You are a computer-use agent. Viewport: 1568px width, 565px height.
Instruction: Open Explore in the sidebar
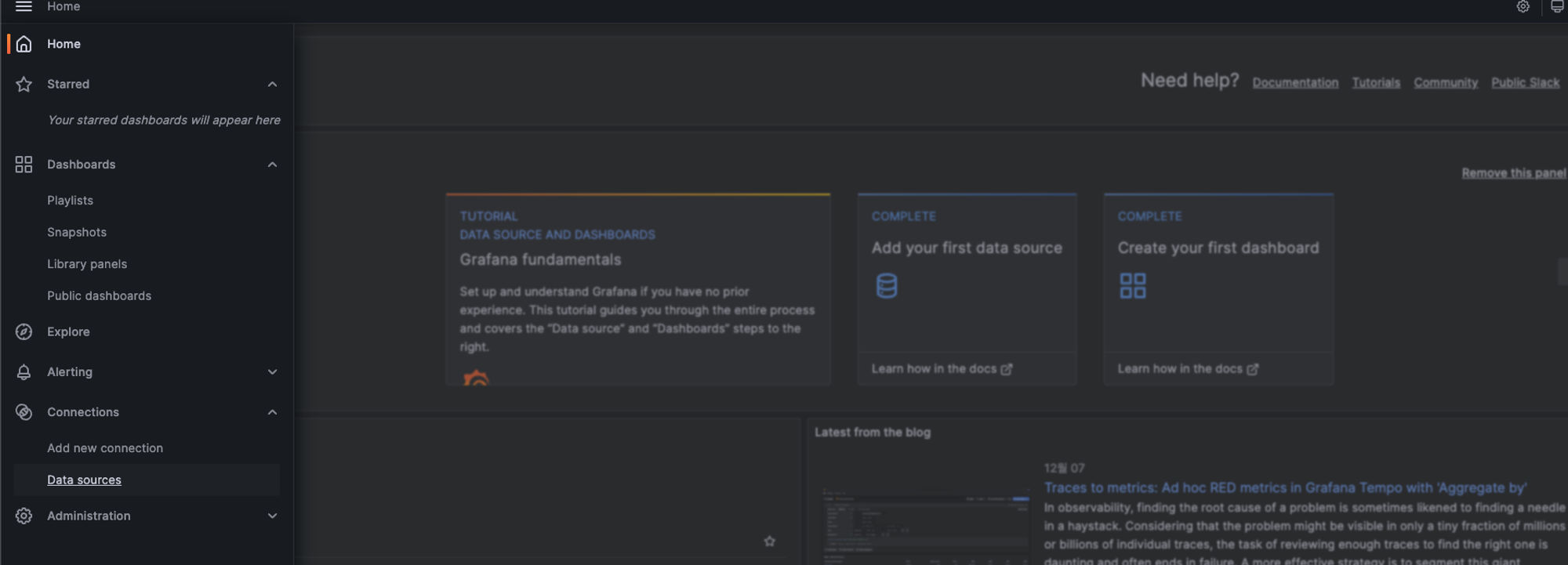pyautogui.click(x=68, y=332)
